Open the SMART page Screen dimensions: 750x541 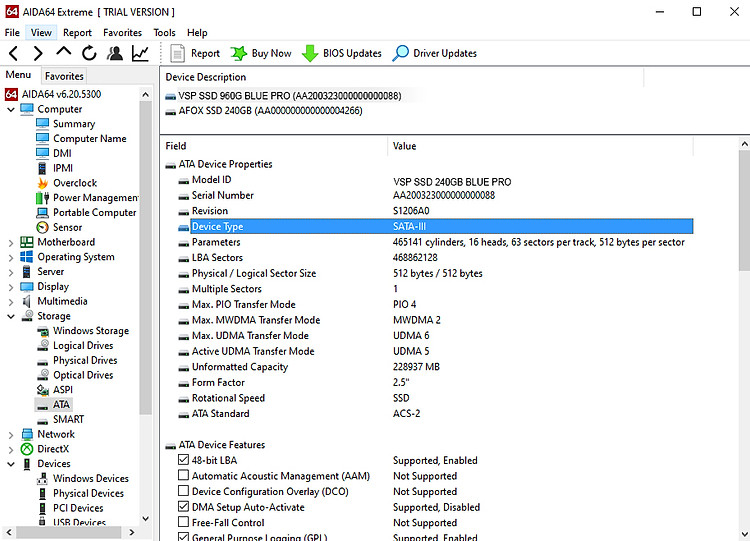68,420
